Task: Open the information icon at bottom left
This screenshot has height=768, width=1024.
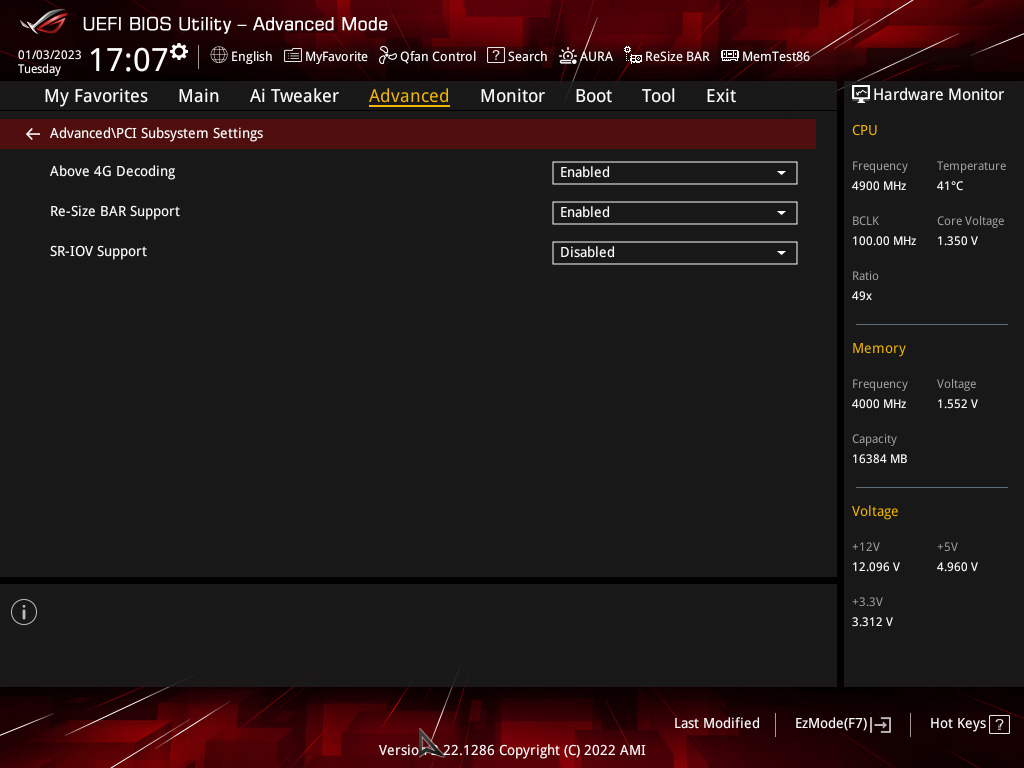Action: (x=23, y=611)
